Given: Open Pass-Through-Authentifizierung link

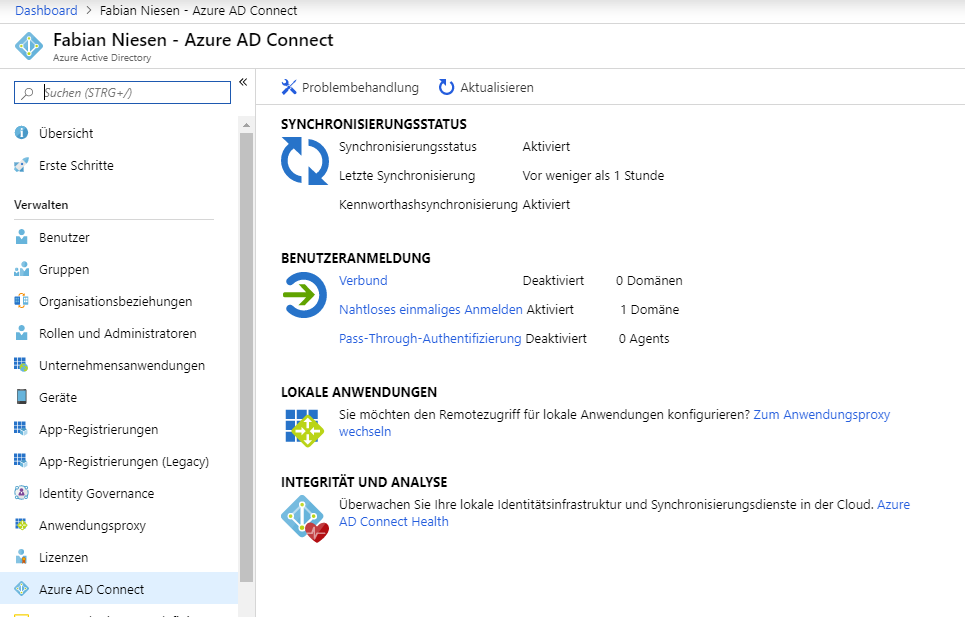Looking at the screenshot, I should click(x=430, y=338).
